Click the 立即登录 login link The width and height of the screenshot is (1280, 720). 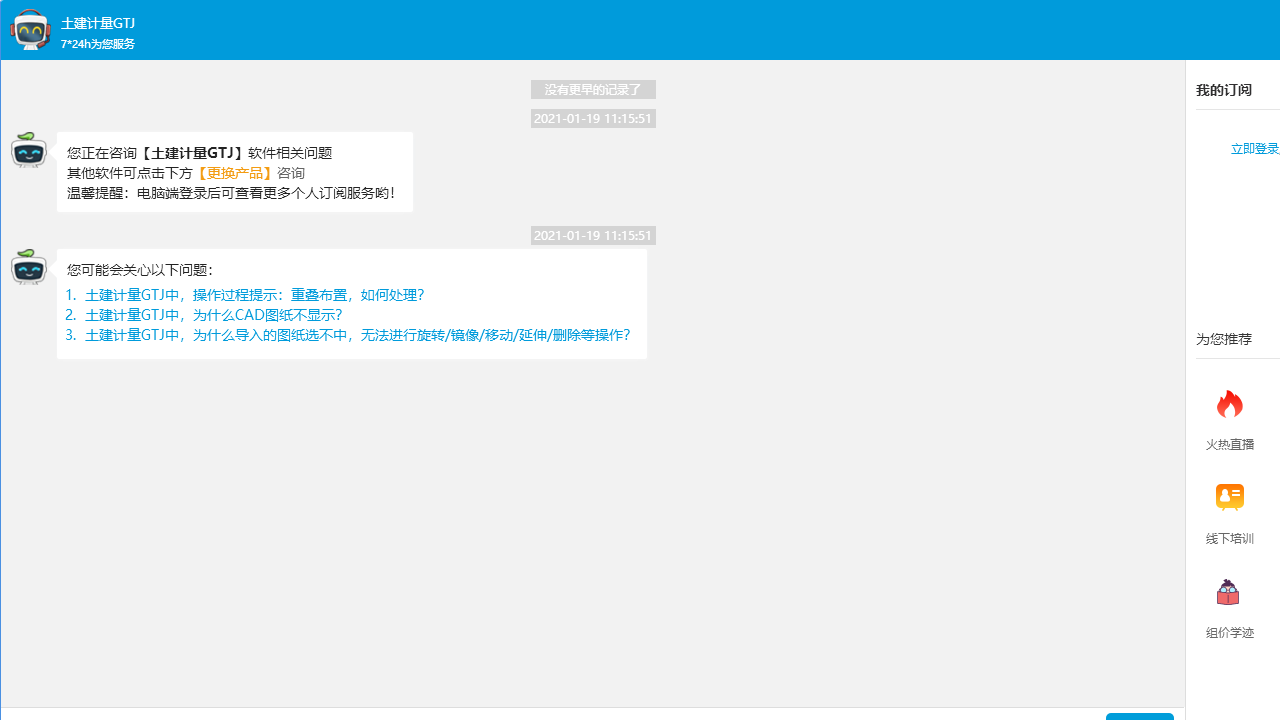coord(1254,148)
